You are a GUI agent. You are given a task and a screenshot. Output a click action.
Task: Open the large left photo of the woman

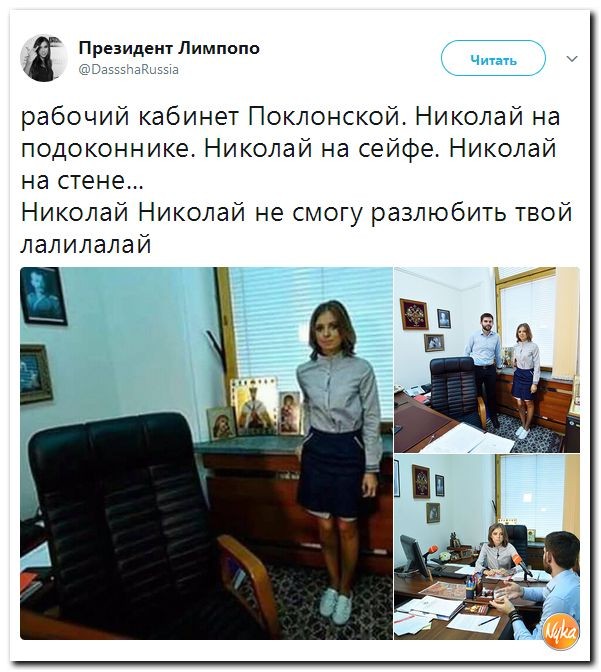206,453
